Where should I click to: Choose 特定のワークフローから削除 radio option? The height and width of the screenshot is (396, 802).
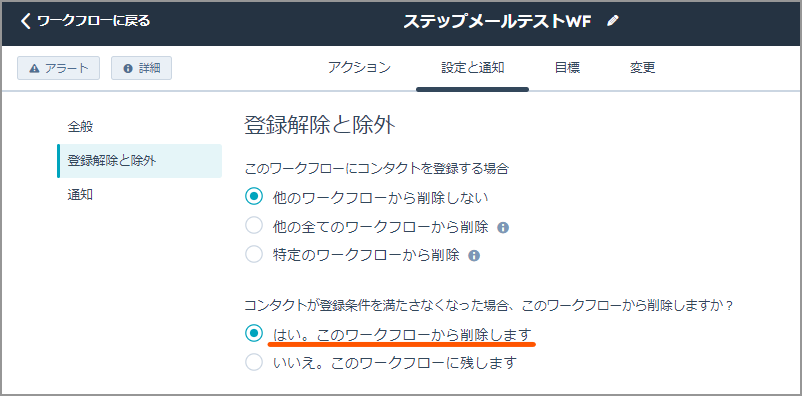(254, 254)
